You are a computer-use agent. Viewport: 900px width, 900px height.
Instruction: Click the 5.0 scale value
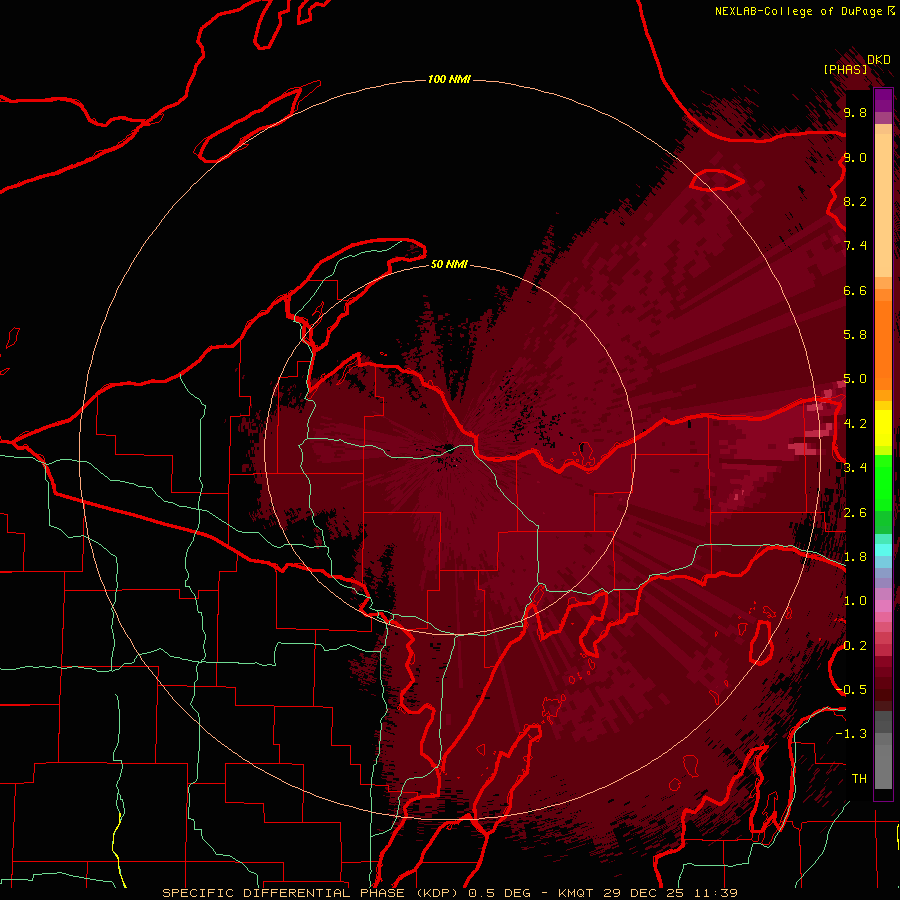tap(855, 379)
